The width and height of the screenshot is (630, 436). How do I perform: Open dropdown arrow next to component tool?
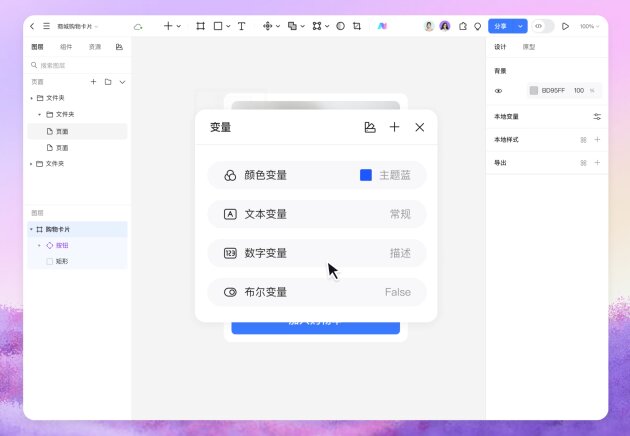[x=278, y=27]
